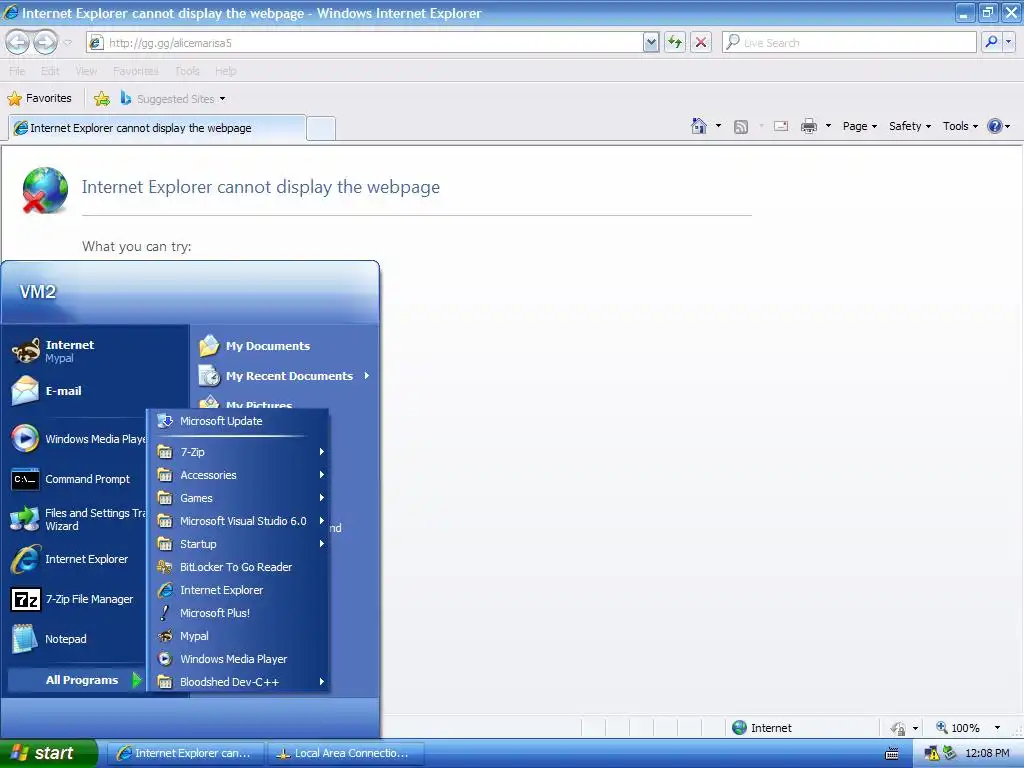
Task: Click the Help question mark icon
Action: click(994, 126)
